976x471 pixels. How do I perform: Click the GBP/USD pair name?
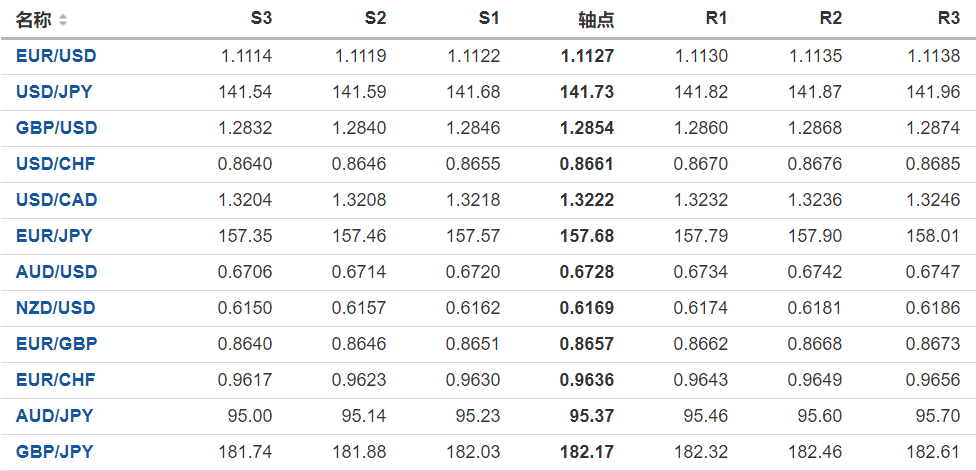pyautogui.click(x=56, y=128)
